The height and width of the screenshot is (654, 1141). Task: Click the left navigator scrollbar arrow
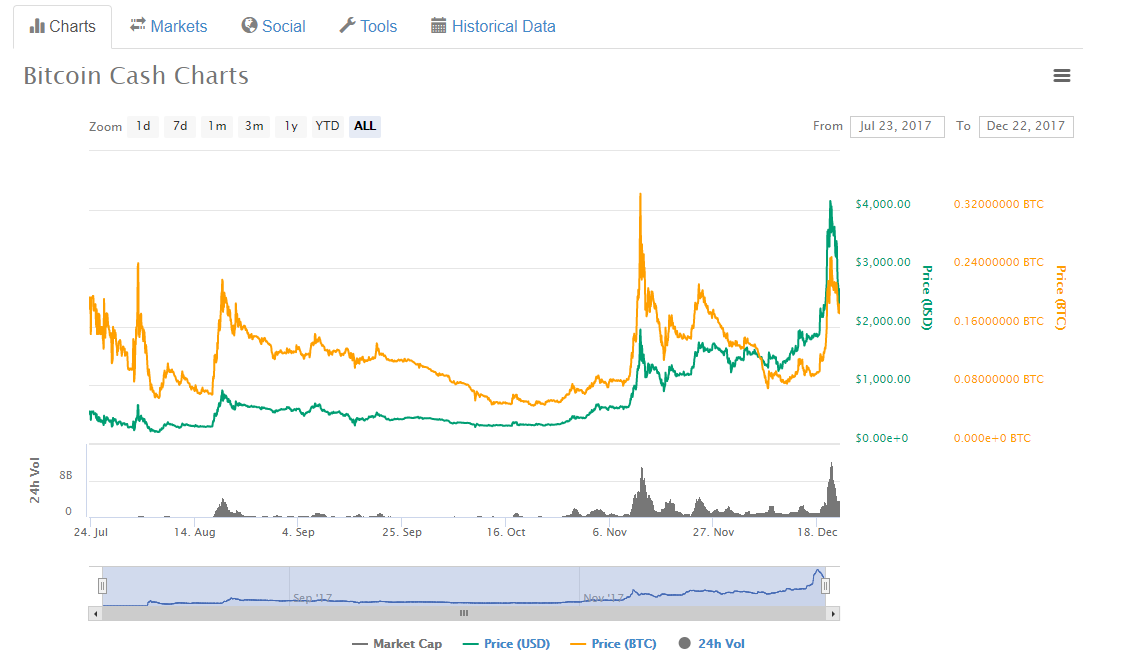pyautogui.click(x=95, y=613)
